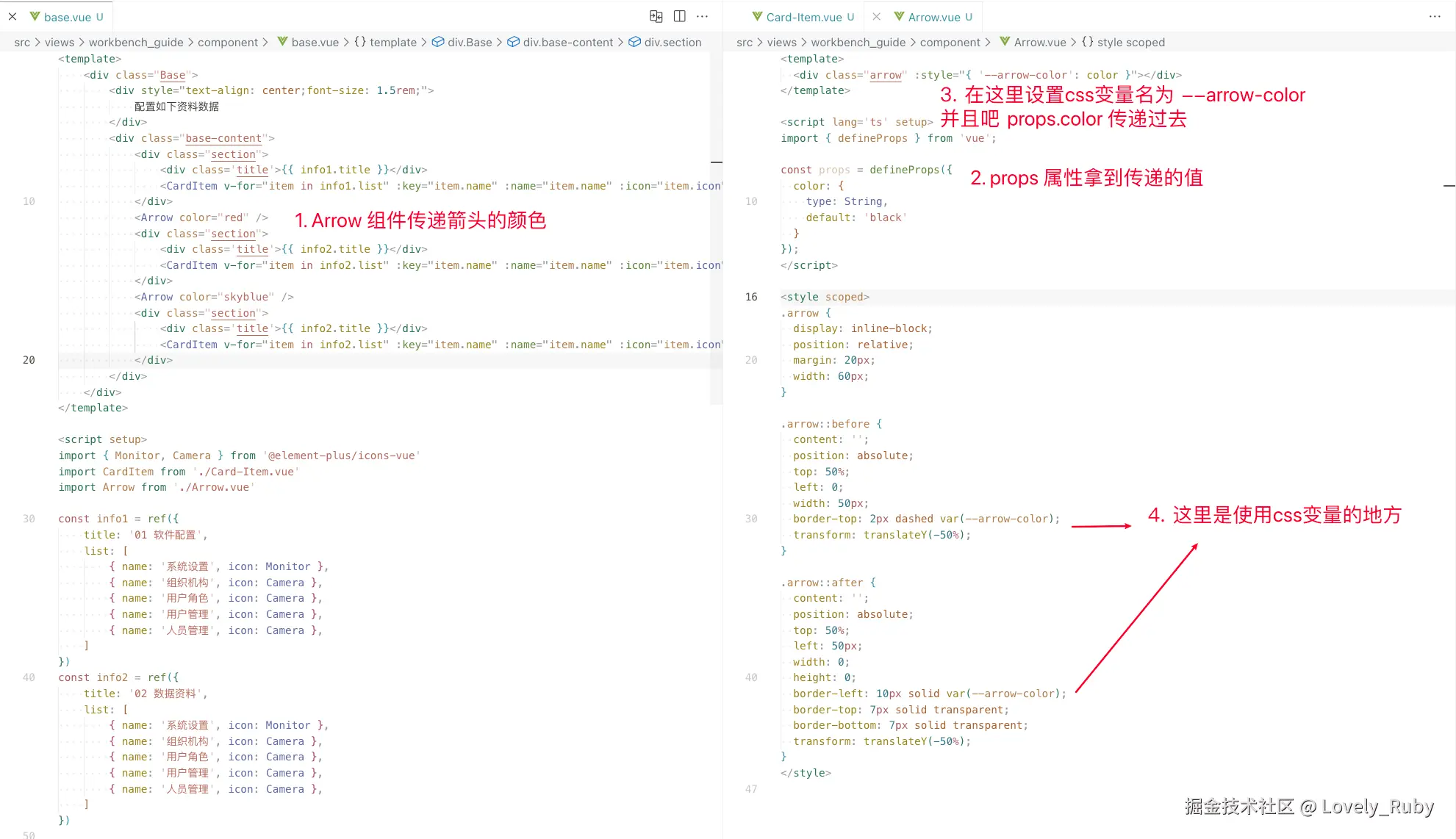Open 'workbench_guide' breadcrumb in left editor
Screen dimensions: 1456x839
pyautogui.click(x=136, y=43)
